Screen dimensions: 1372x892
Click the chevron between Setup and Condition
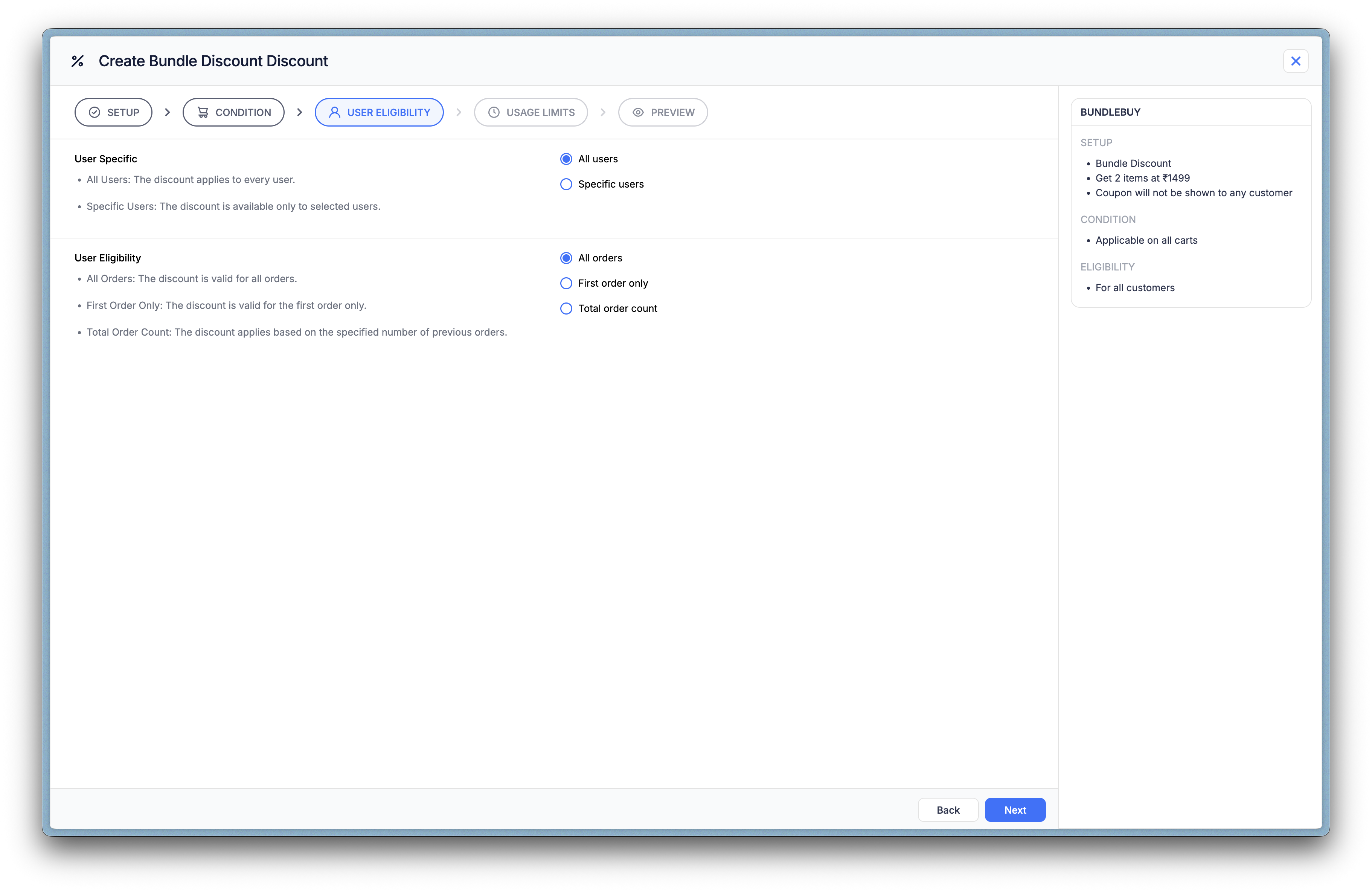[167, 112]
